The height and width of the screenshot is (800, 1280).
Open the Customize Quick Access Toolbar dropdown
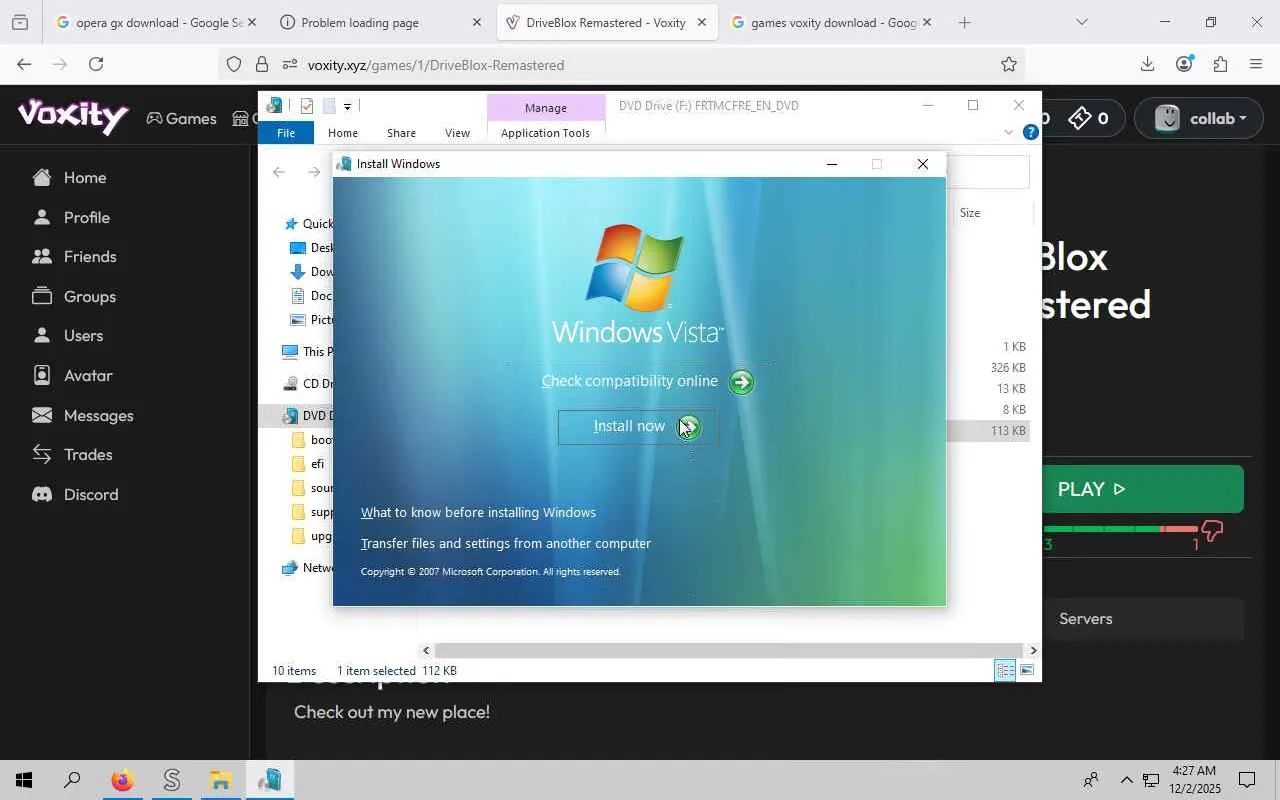(x=347, y=106)
